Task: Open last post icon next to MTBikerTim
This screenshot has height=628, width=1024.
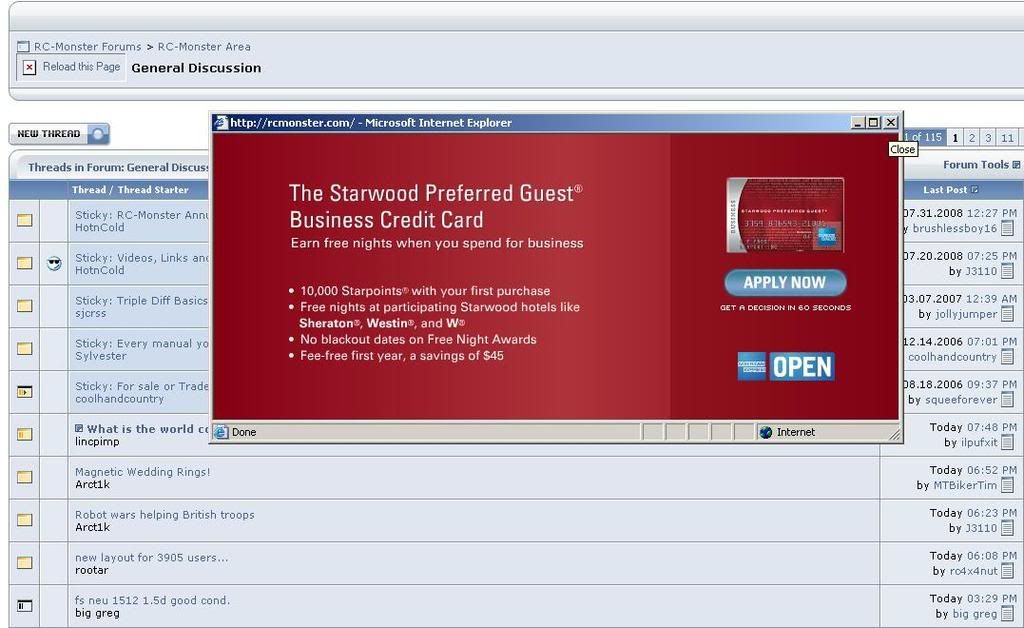Action: 1007,485
